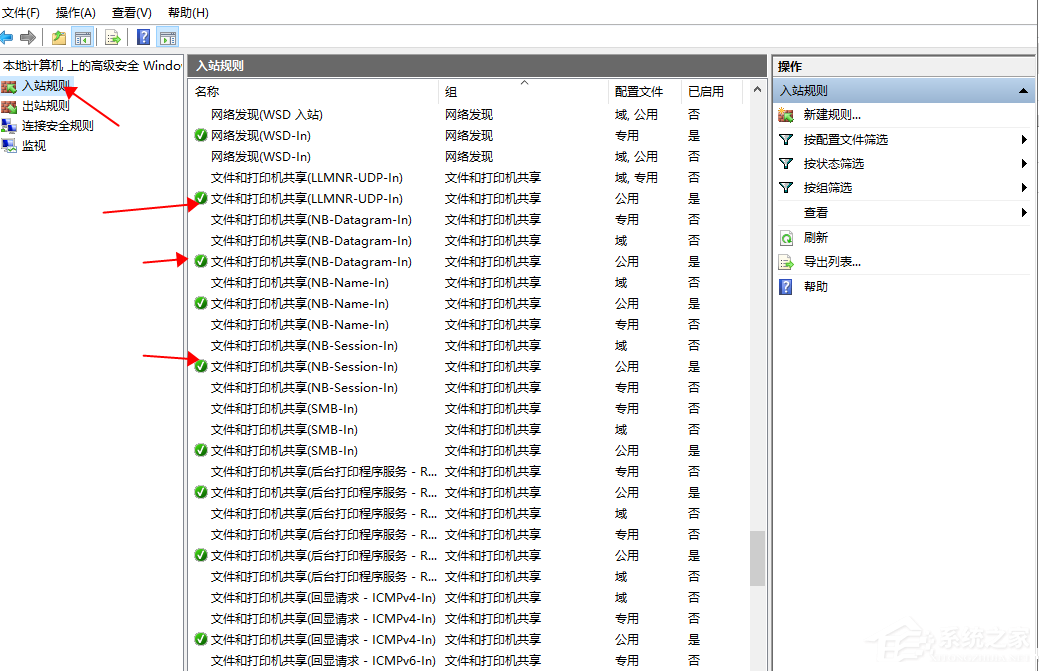Click the back navigation arrow icon
This screenshot has width=1039, height=671.
[8, 37]
